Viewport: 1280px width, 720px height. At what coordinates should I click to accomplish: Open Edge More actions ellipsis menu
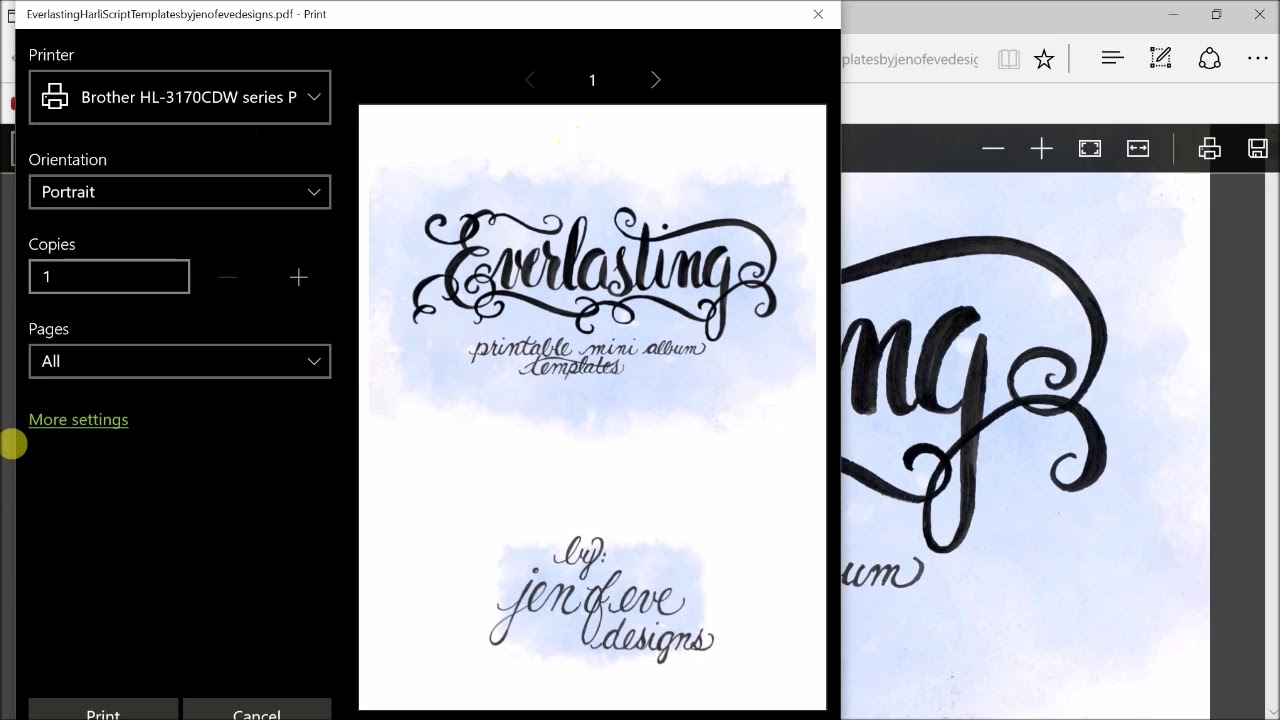pos(1258,59)
